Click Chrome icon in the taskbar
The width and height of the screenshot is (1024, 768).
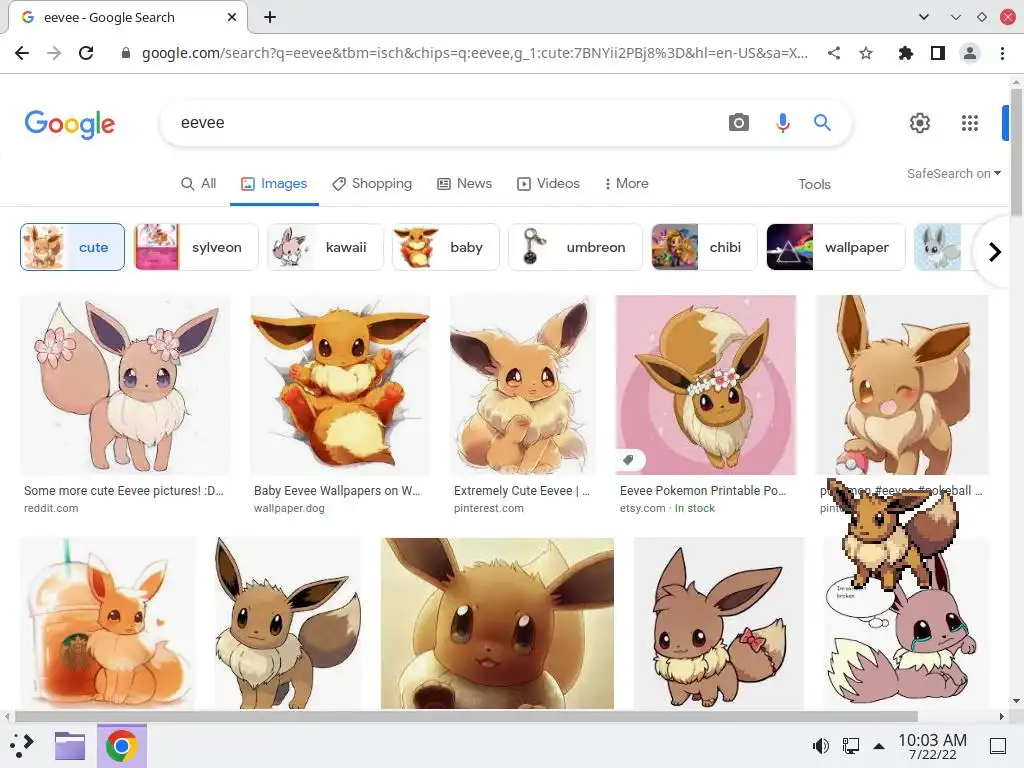click(121, 746)
